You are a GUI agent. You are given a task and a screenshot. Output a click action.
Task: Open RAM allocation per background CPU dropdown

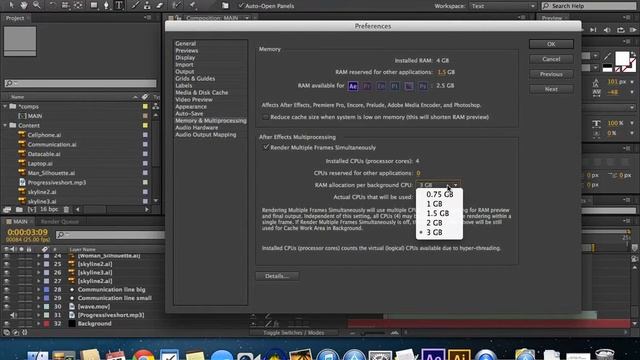[x=438, y=185]
